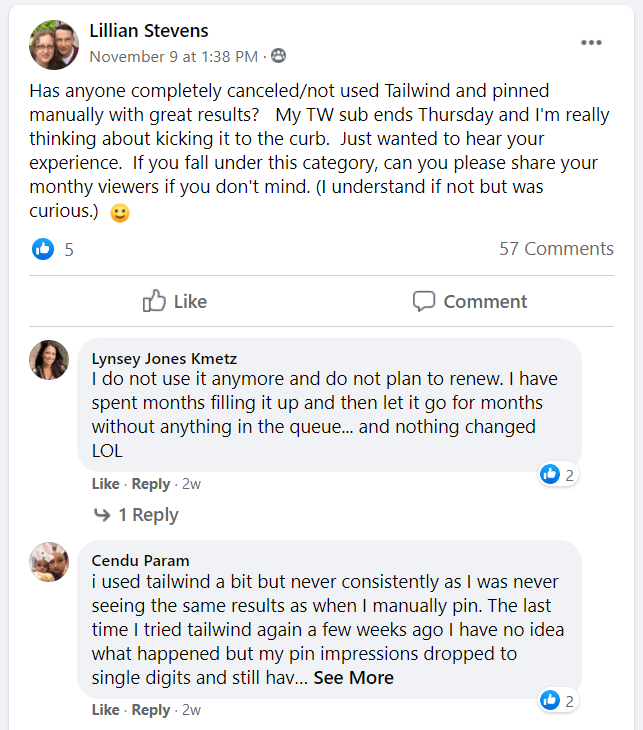This screenshot has width=643, height=730.
Task: Click the smiley emoji in the post
Action: (x=120, y=213)
